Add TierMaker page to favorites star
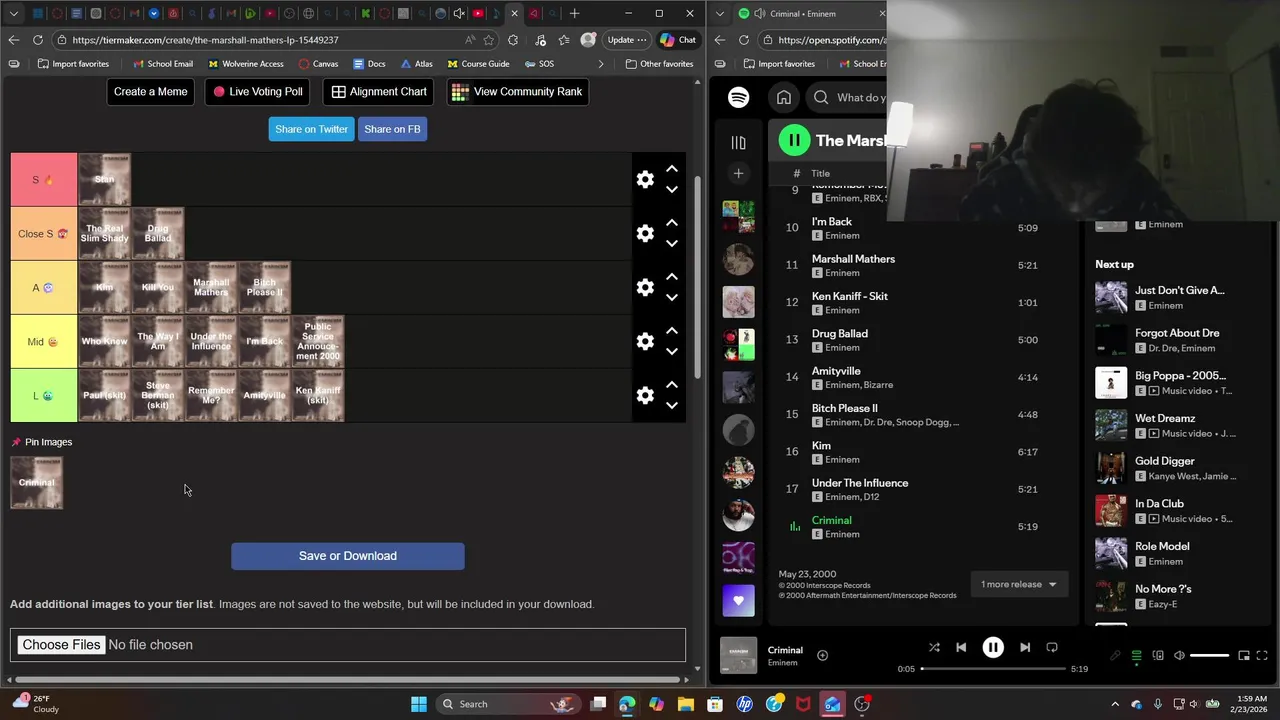The height and width of the screenshot is (720, 1280). point(489,40)
